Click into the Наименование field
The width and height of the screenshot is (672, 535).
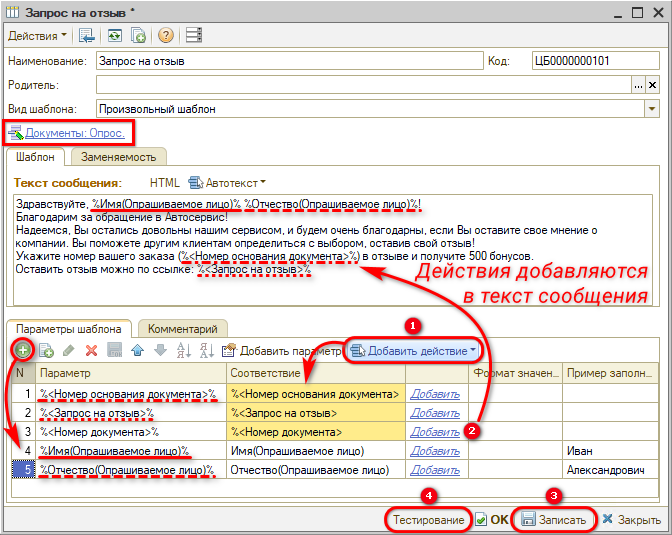[290, 61]
